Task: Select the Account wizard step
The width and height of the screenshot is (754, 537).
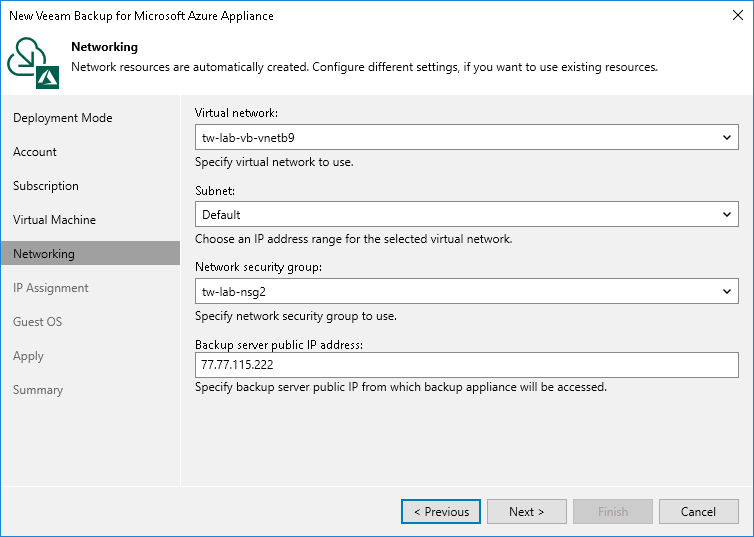Action: point(35,152)
